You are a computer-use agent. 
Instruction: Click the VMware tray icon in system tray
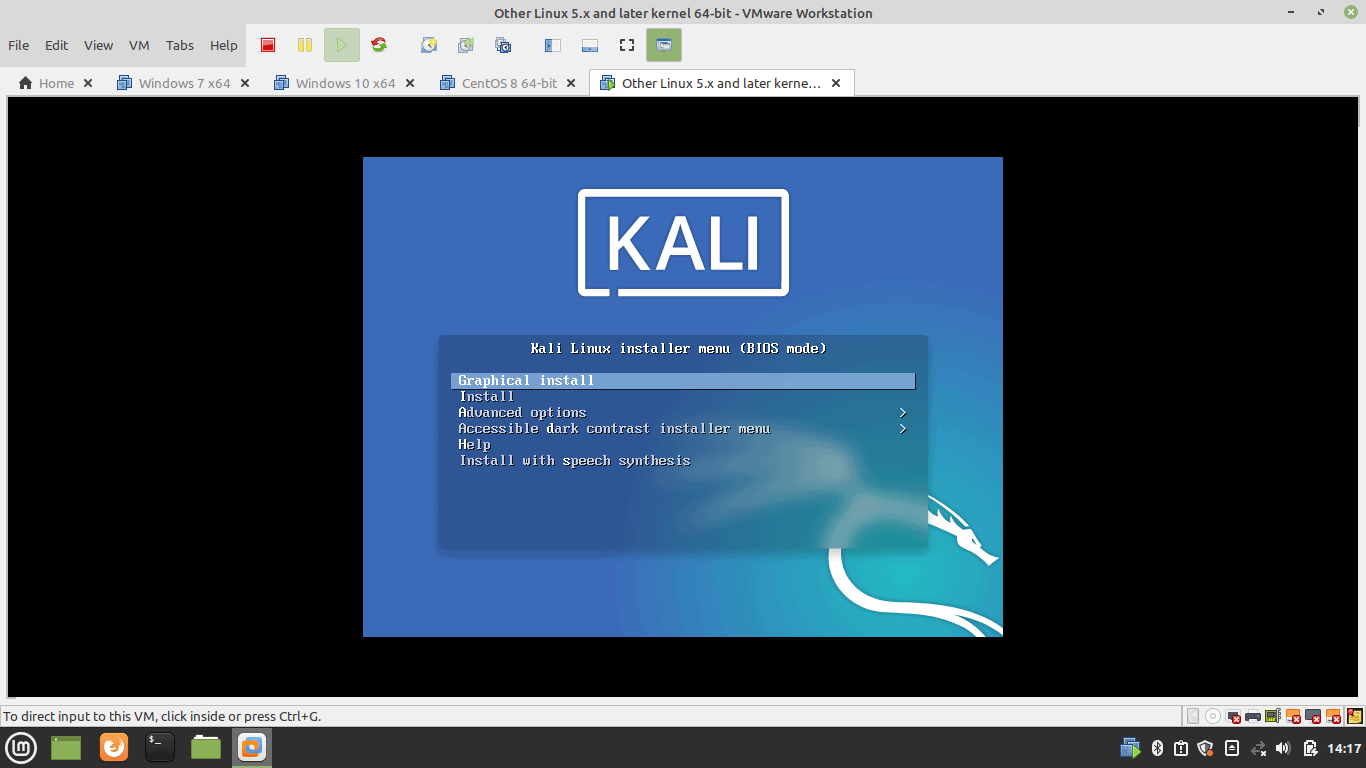tap(1131, 748)
